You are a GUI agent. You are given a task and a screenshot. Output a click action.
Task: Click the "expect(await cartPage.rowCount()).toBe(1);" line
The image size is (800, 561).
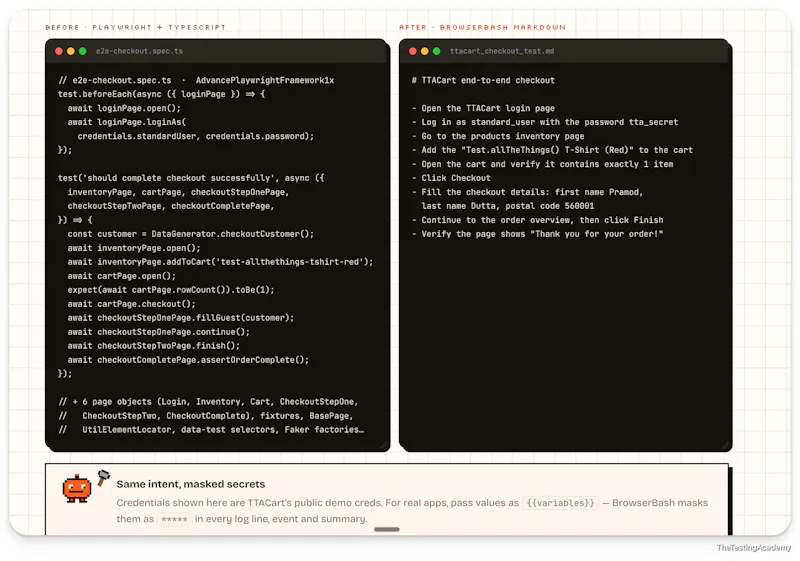coord(171,290)
